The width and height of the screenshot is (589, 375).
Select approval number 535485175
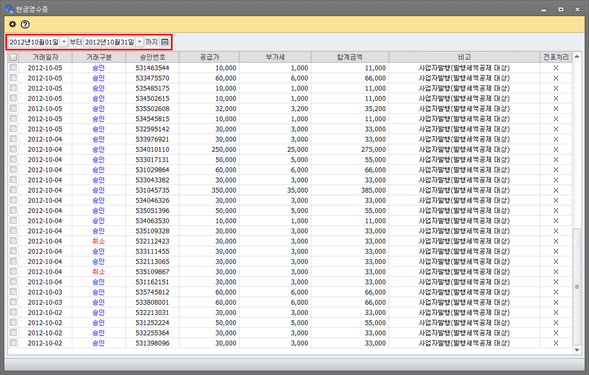click(152, 88)
